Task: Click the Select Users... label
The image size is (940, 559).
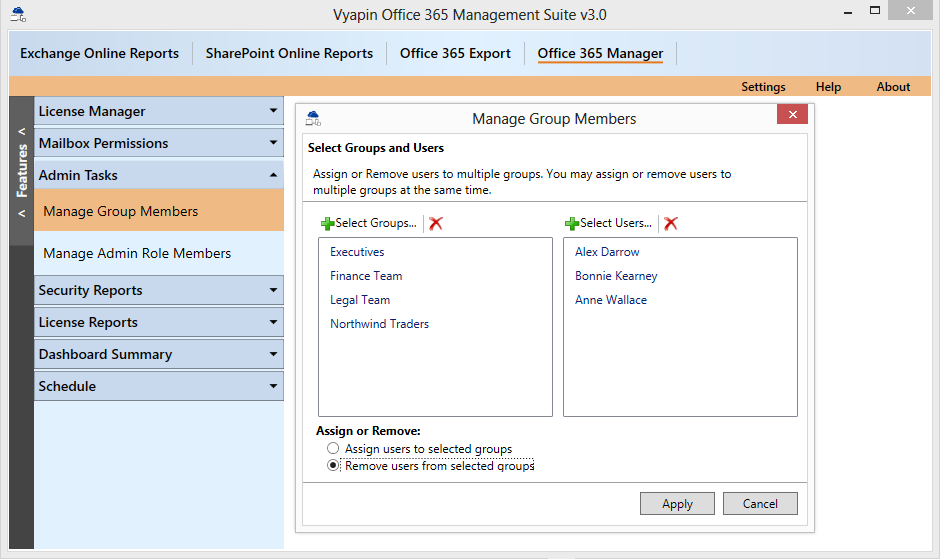Action: click(616, 223)
